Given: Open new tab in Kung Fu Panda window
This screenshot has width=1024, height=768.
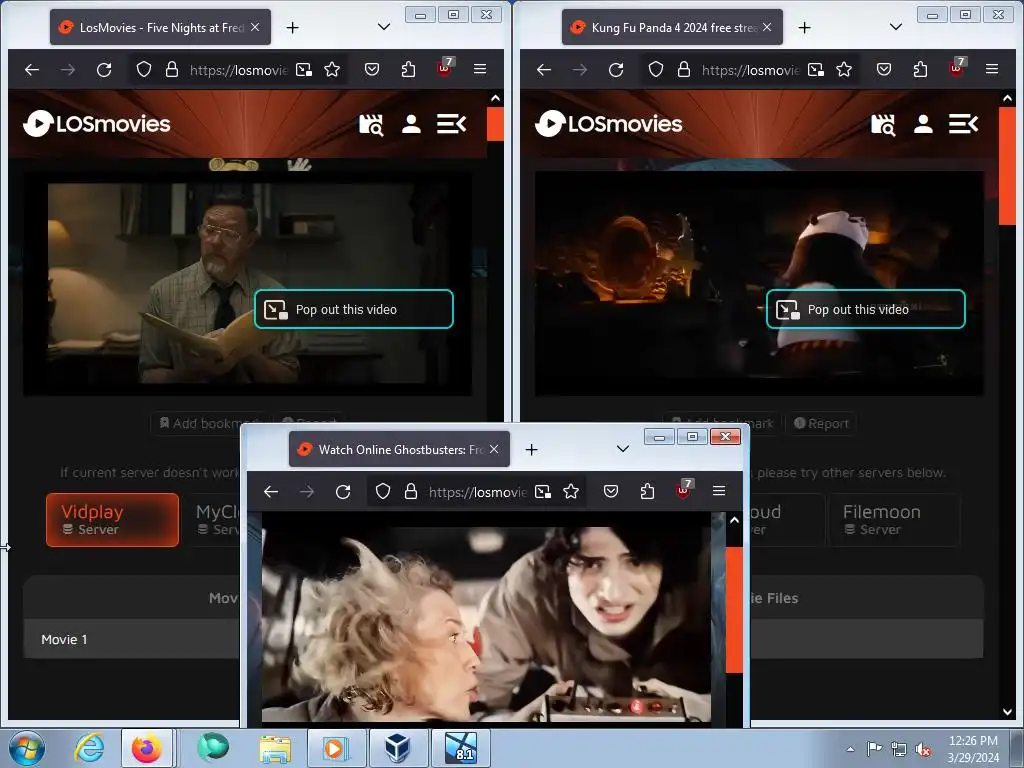Looking at the screenshot, I should (805, 27).
